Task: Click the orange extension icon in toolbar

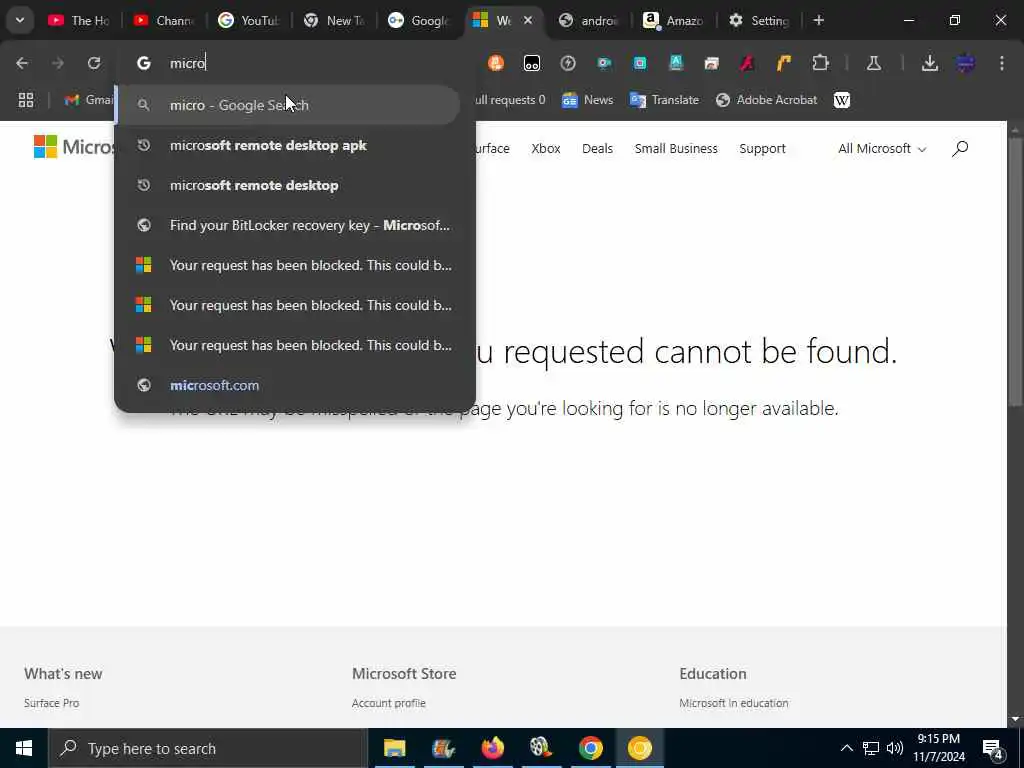Action: pyautogui.click(x=496, y=63)
